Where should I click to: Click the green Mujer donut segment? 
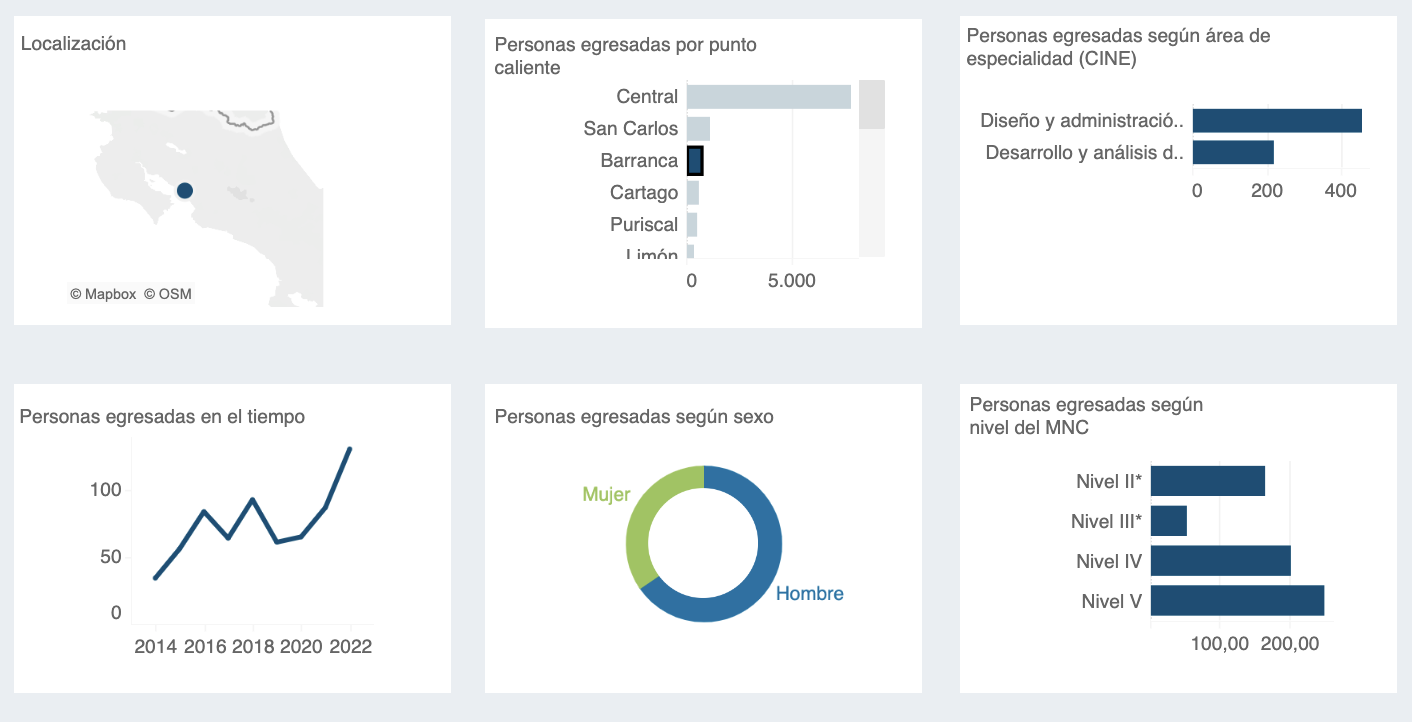[640, 520]
